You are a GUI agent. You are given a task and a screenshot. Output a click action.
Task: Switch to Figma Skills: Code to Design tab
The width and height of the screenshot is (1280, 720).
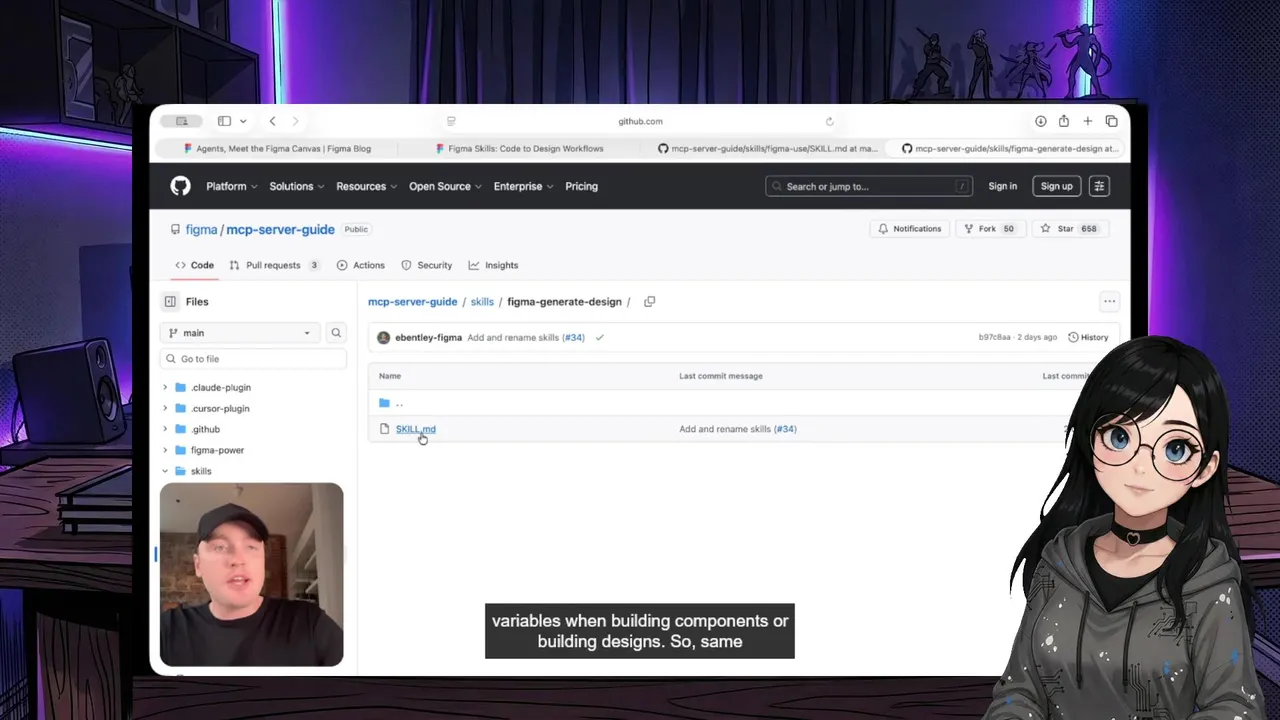tap(519, 148)
